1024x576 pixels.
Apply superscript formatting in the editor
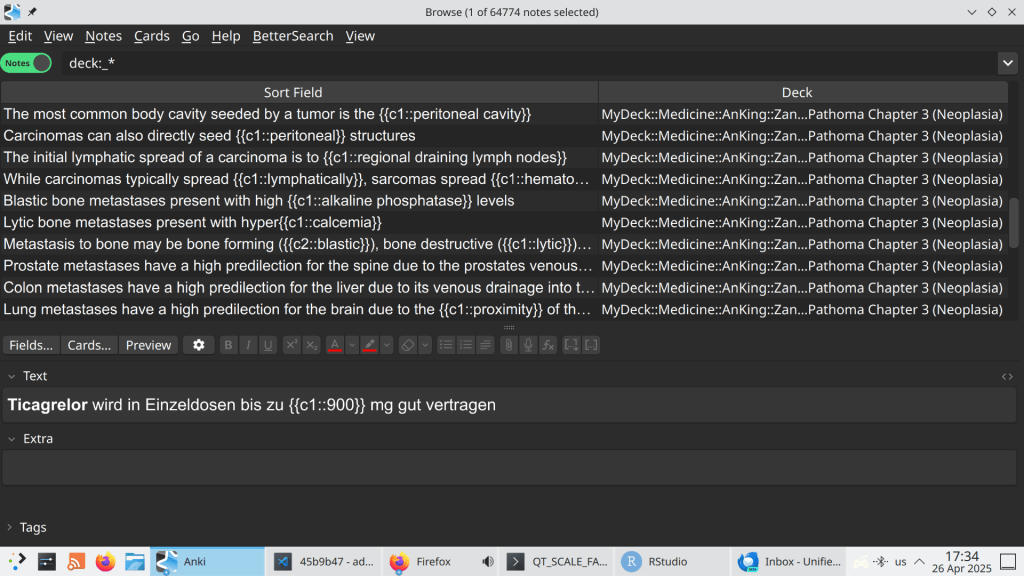click(291, 345)
